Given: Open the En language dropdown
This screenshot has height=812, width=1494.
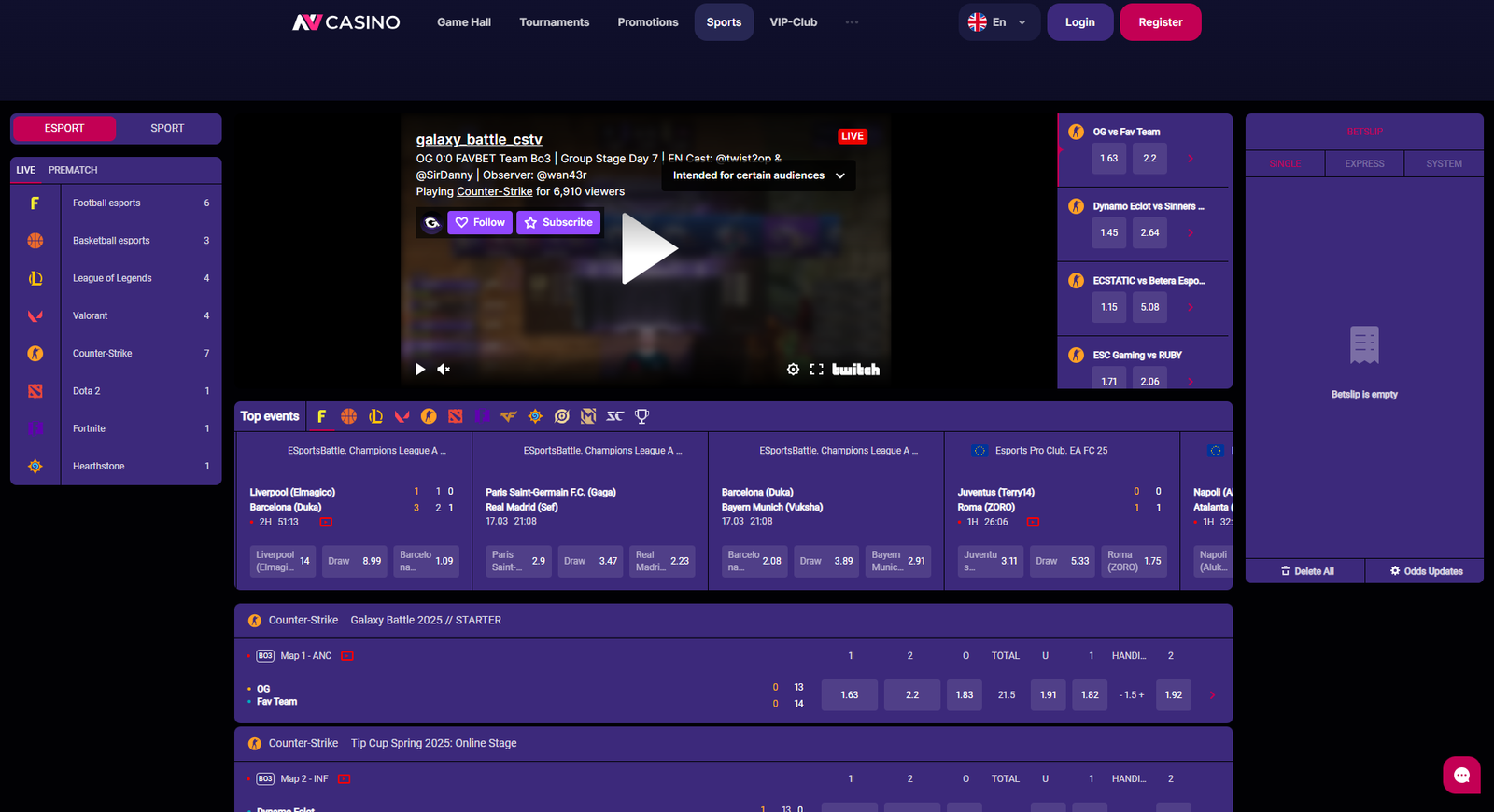Looking at the screenshot, I should coord(998,22).
